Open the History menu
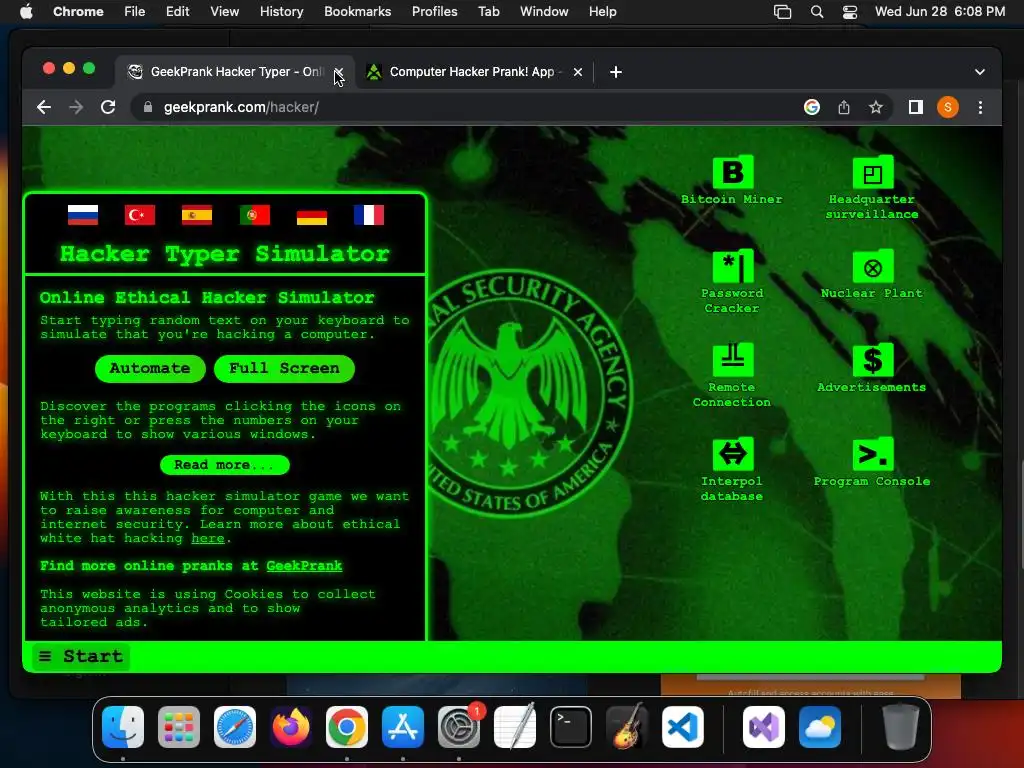 (281, 11)
